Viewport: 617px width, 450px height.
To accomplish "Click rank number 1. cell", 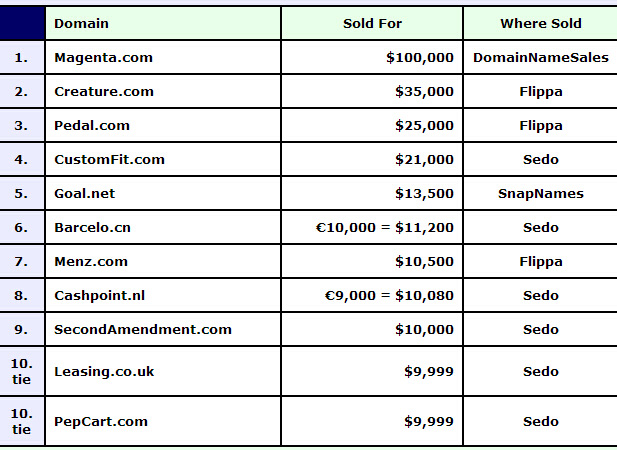I will (x=22, y=57).
